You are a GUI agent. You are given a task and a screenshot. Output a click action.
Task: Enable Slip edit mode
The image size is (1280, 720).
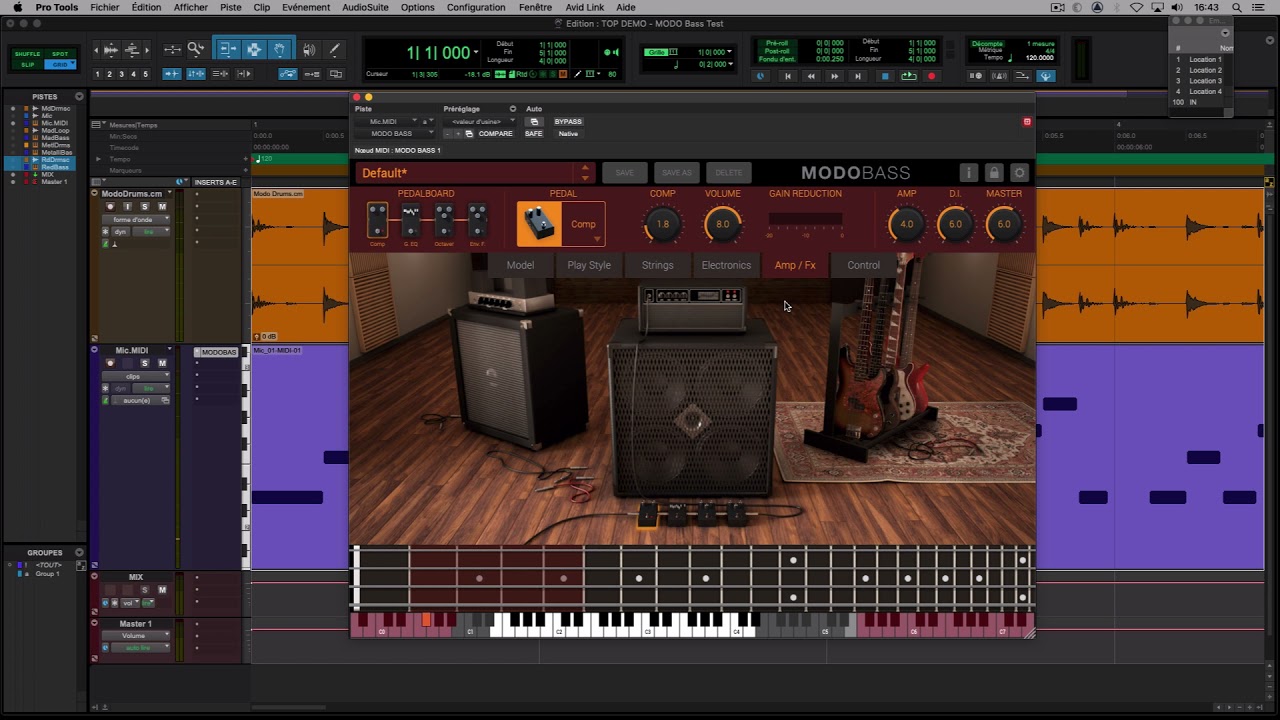(28, 64)
